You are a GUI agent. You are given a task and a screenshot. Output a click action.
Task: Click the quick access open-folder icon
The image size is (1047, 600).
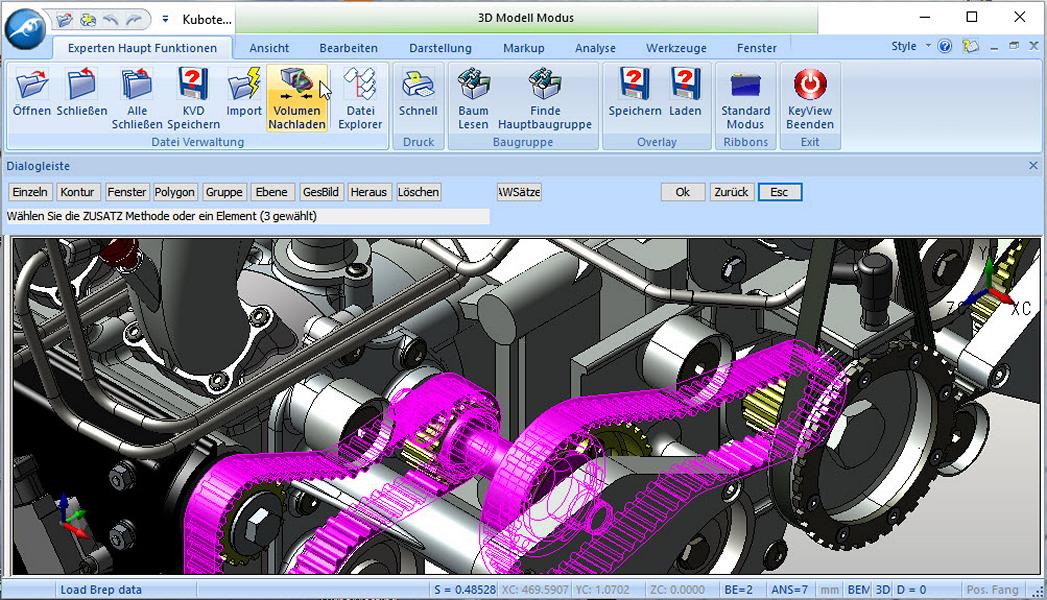[x=65, y=20]
